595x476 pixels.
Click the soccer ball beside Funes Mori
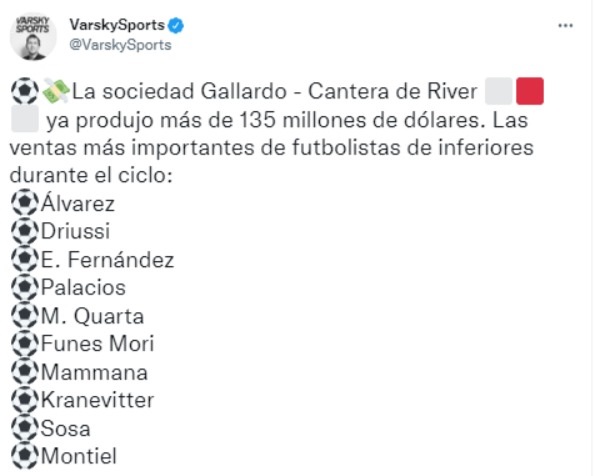coord(25,343)
